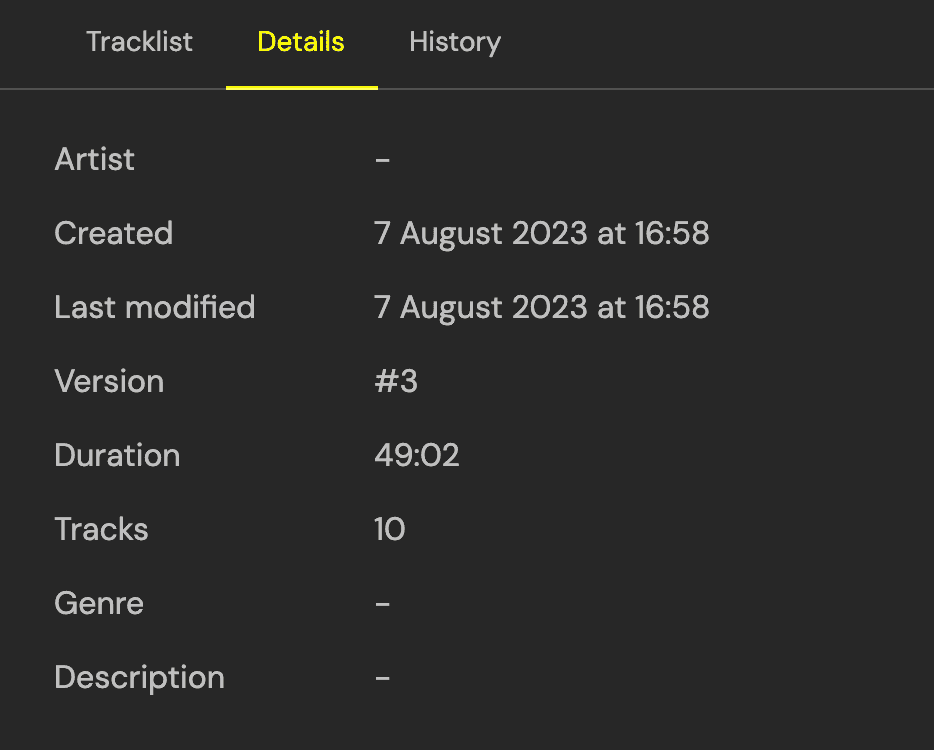Image resolution: width=934 pixels, height=750 pixels.
Task: Click the Genre label
Action: coord(99,603)
